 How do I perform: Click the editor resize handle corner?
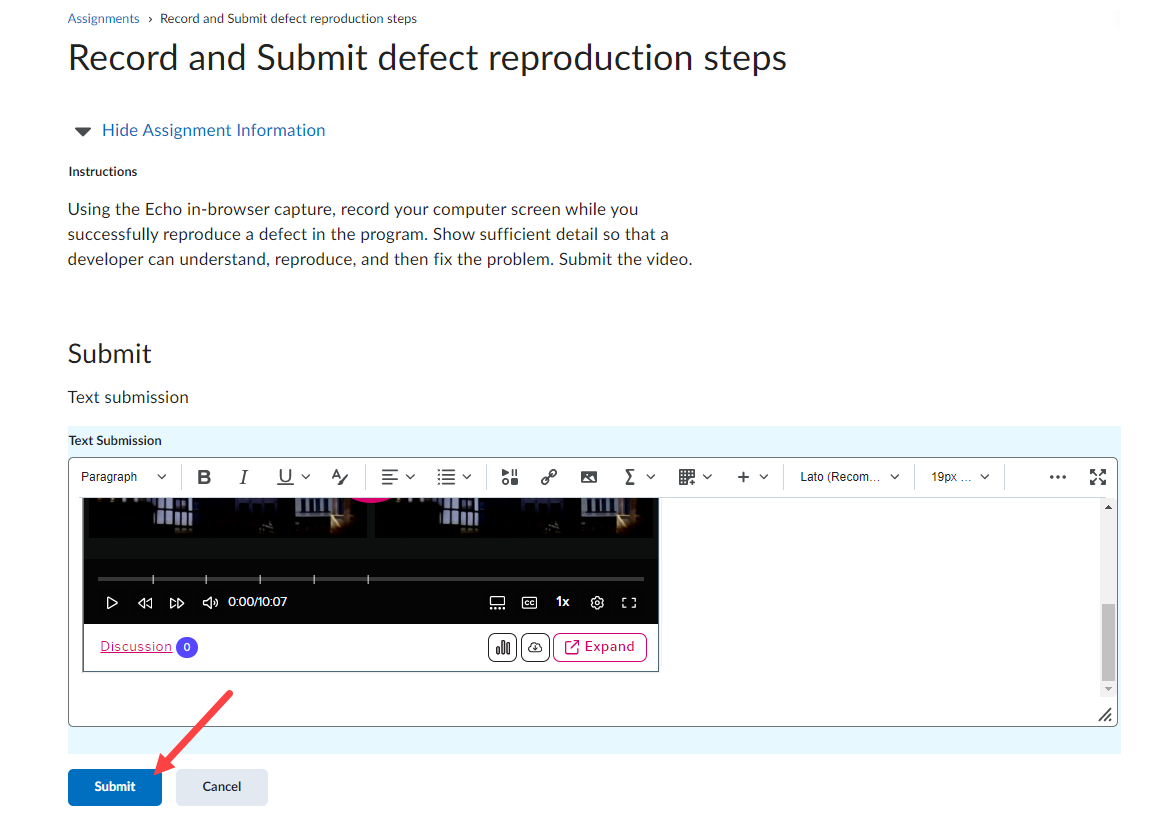(1105, 715)
